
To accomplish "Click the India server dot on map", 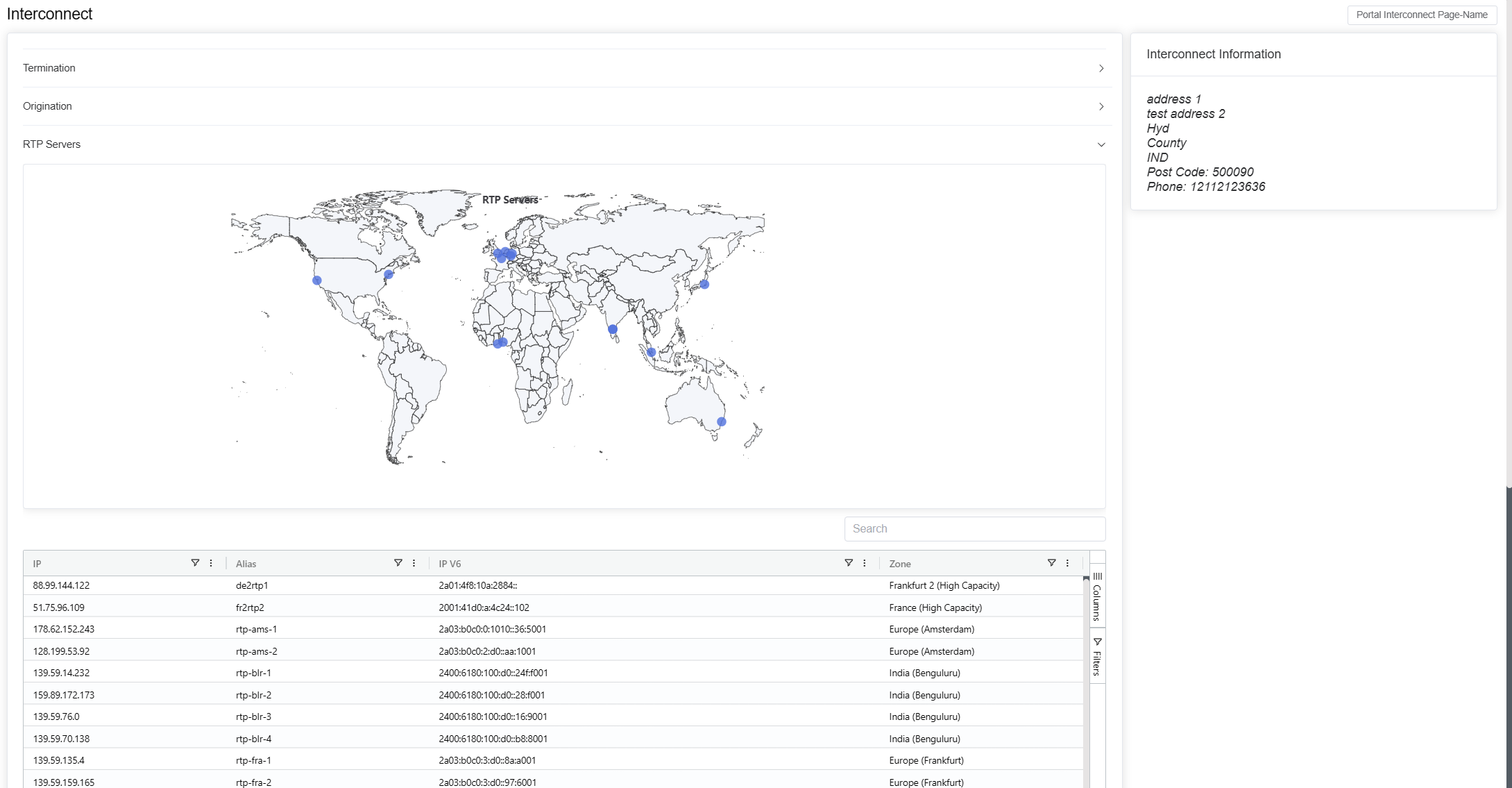I will pos(613,329).
